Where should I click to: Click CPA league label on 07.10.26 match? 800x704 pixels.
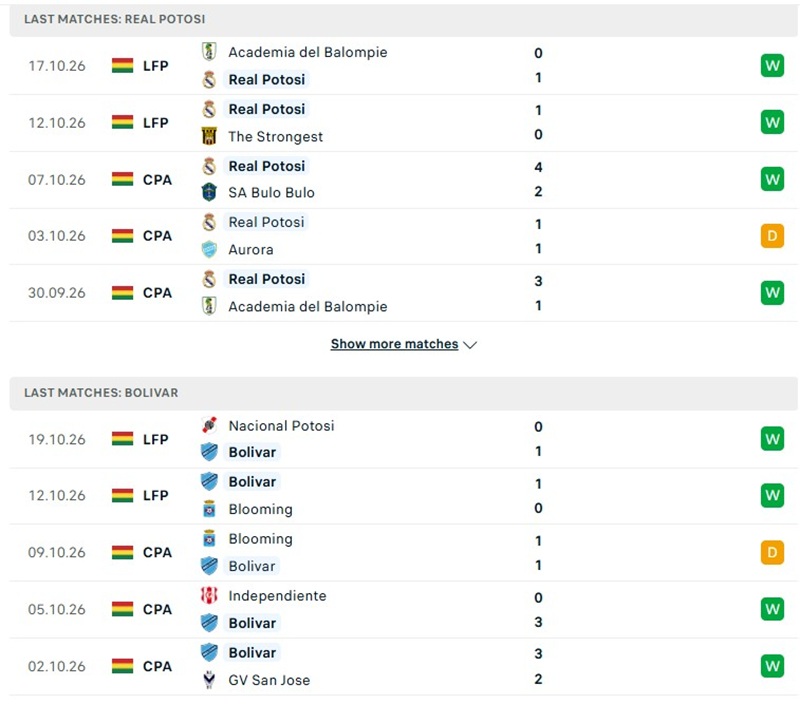click(157, 180)
